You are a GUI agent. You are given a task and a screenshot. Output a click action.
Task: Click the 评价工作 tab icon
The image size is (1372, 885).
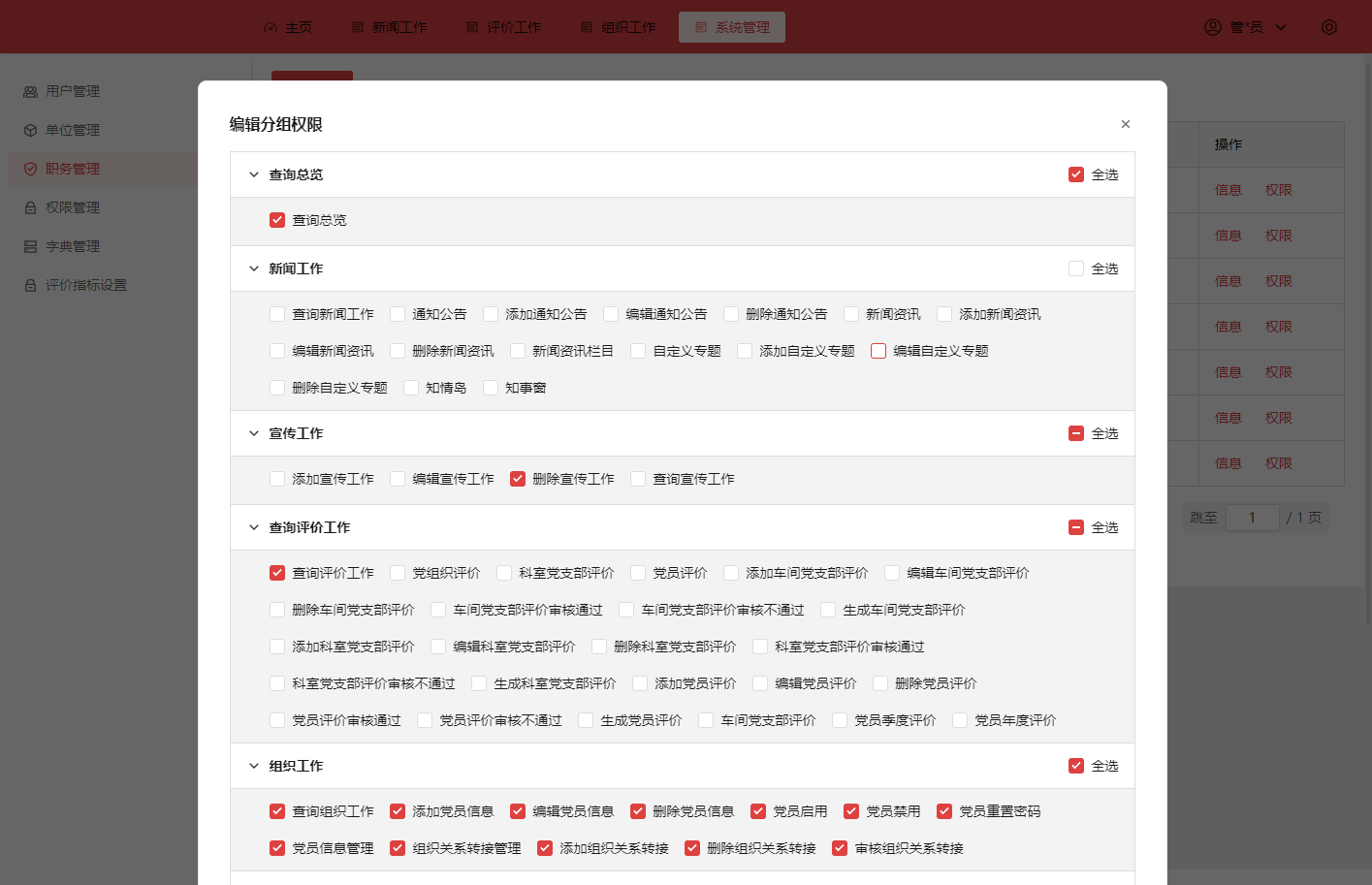472,27
